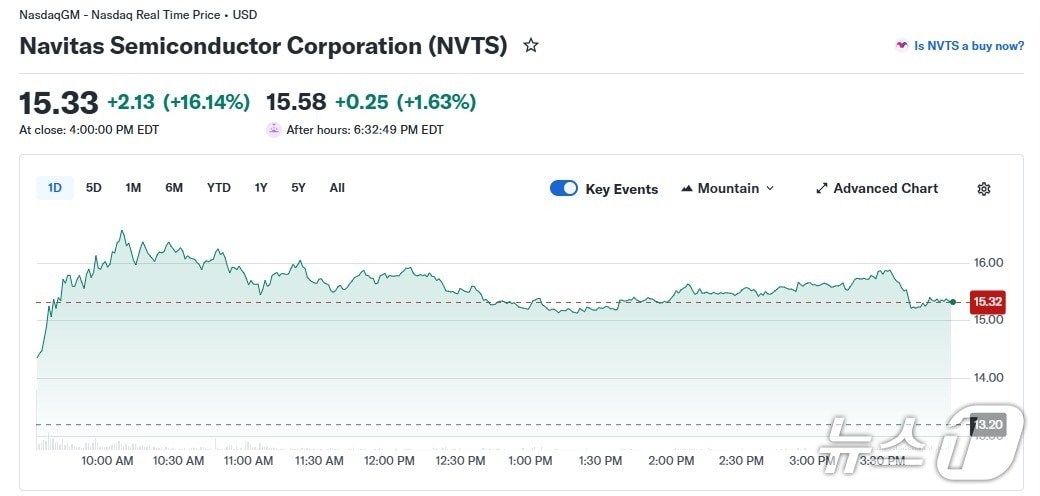
Task: View the 5Y chart range
Action: point(298,188)
